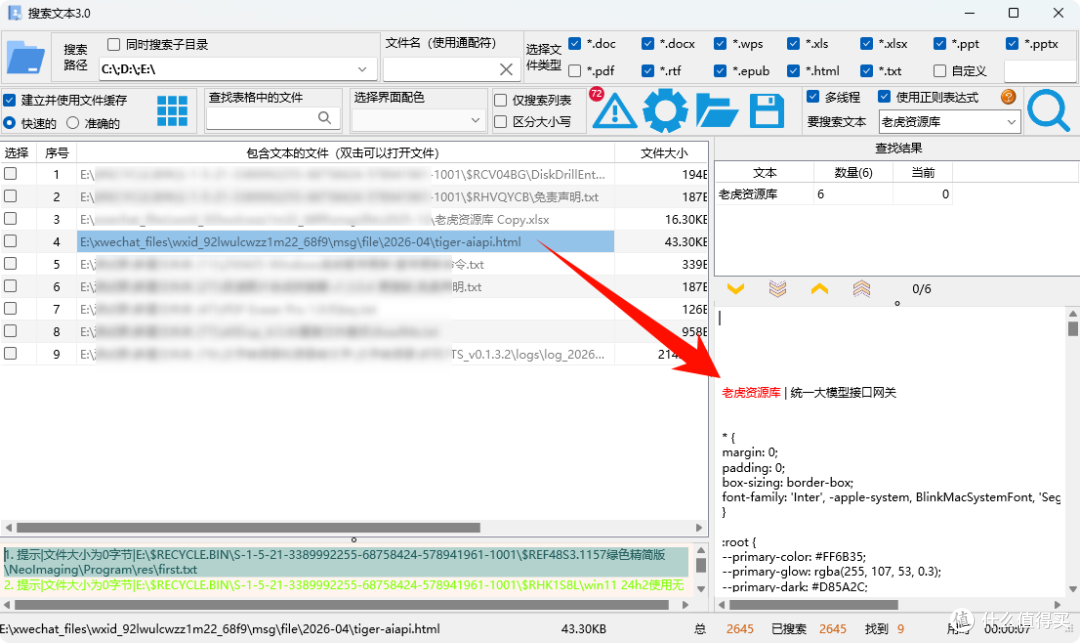Uncheck the *.html file type
1080x643 pixels.
click(x=793, y=71)
